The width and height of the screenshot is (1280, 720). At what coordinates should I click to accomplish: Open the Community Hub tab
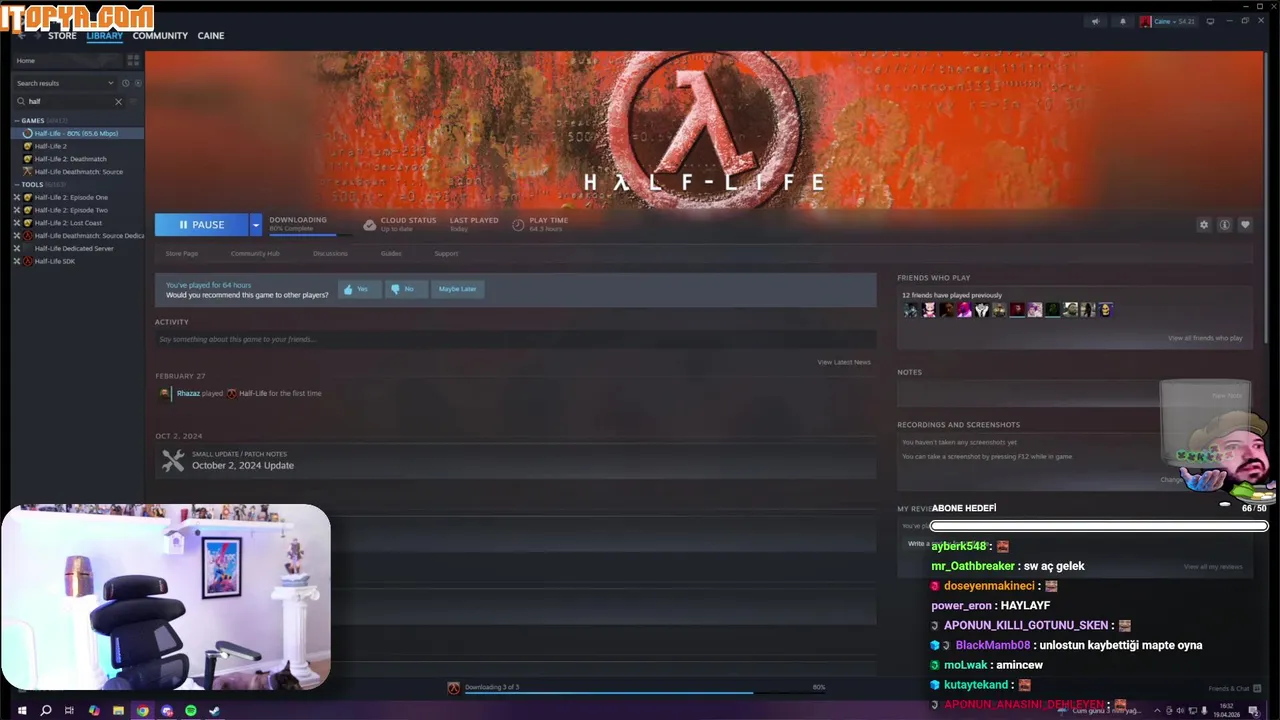coord(255,254)
